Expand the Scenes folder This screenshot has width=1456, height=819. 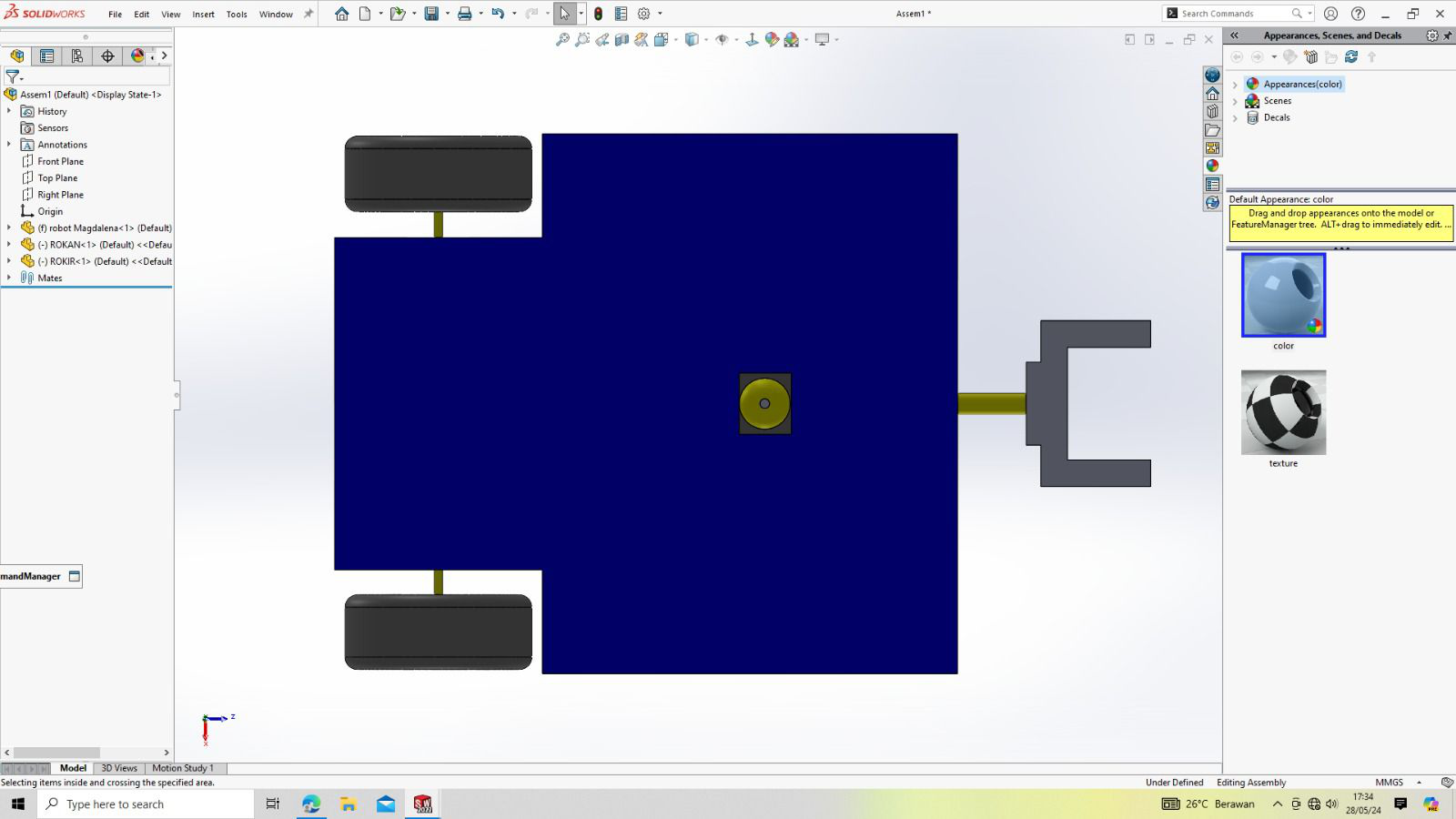click(x=1235, y=101)
